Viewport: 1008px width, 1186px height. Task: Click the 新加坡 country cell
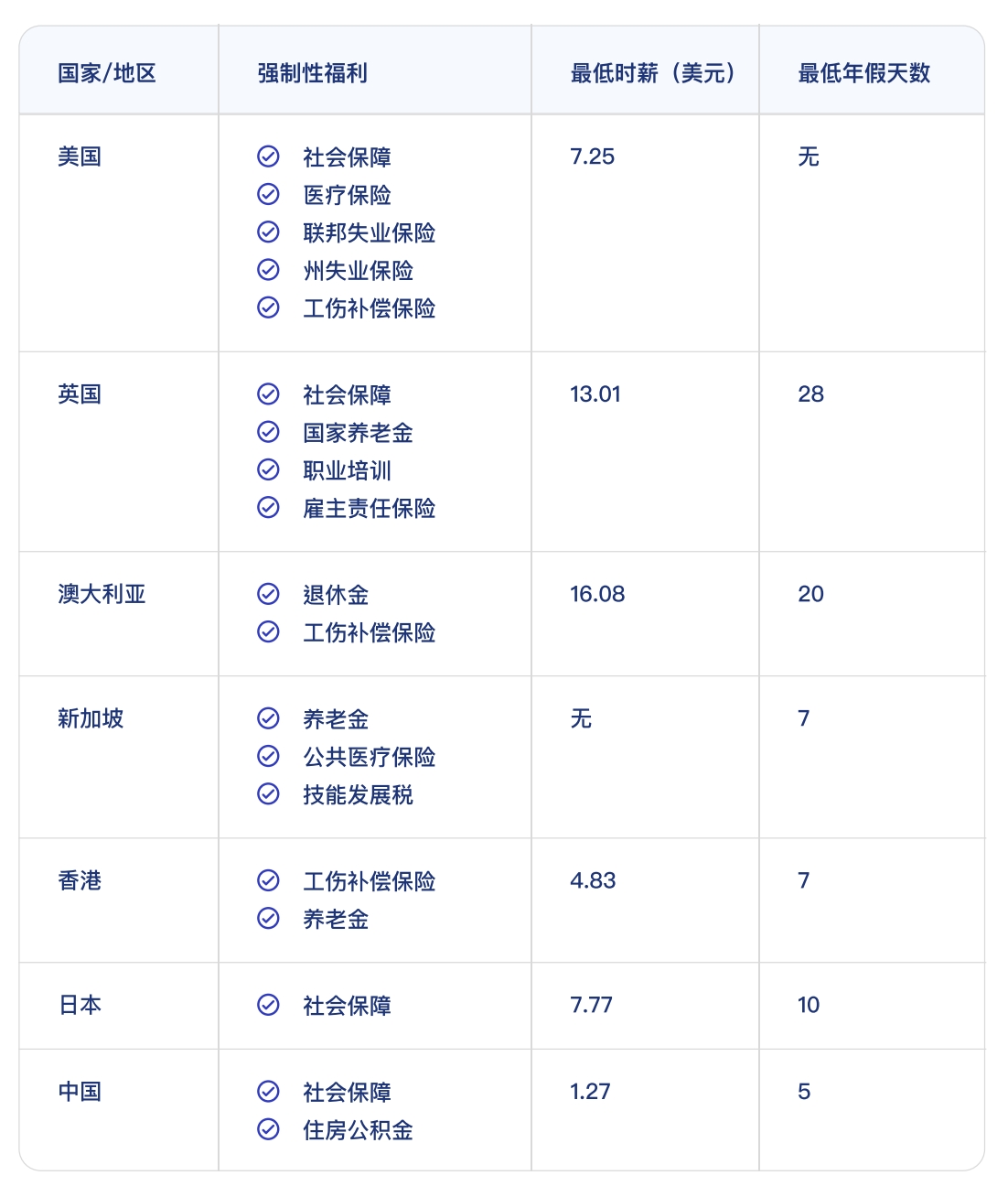(91, 718)
